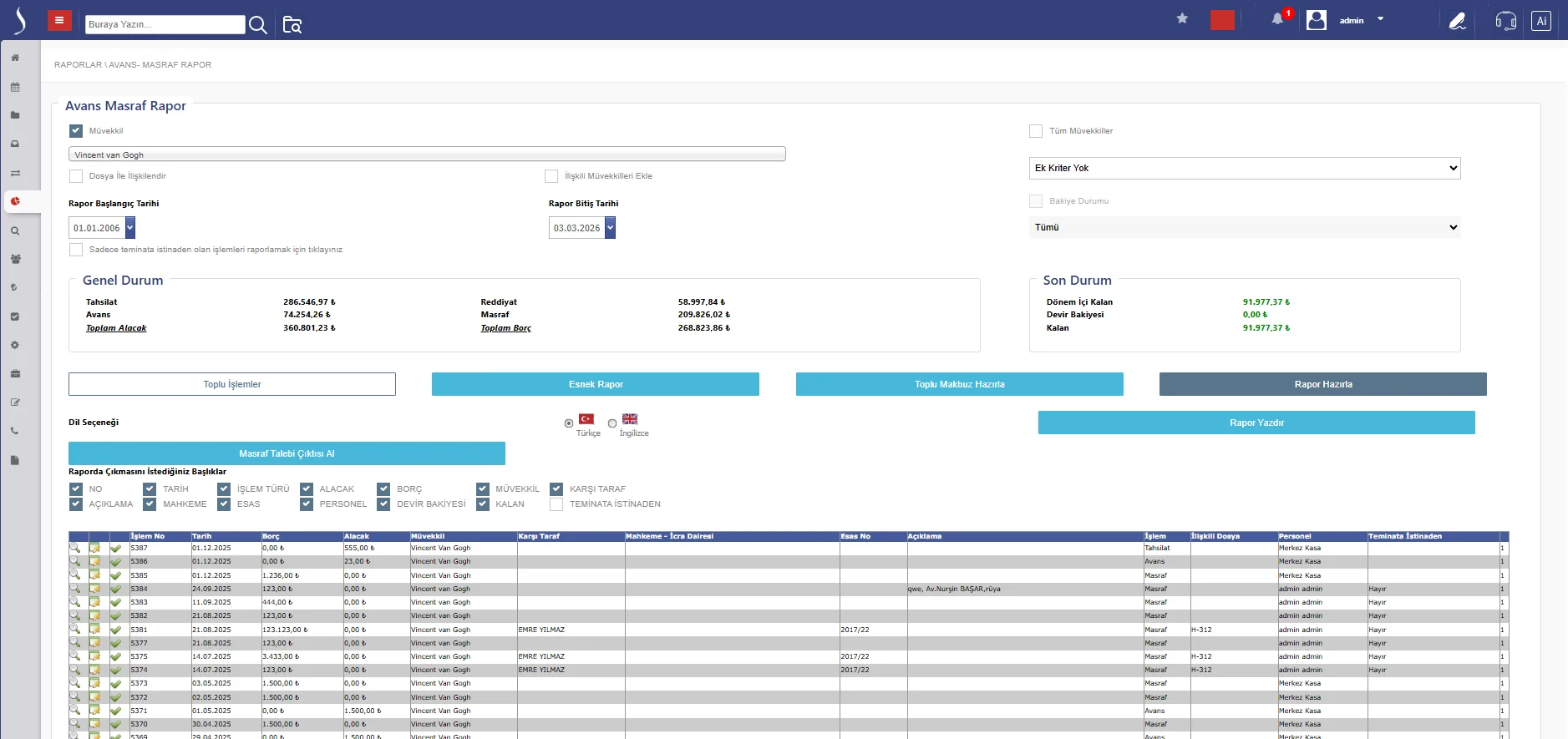This screenshot has width=1568, height=739.
Task: Open the folder search icon in top bar
Action: [292, 25]
